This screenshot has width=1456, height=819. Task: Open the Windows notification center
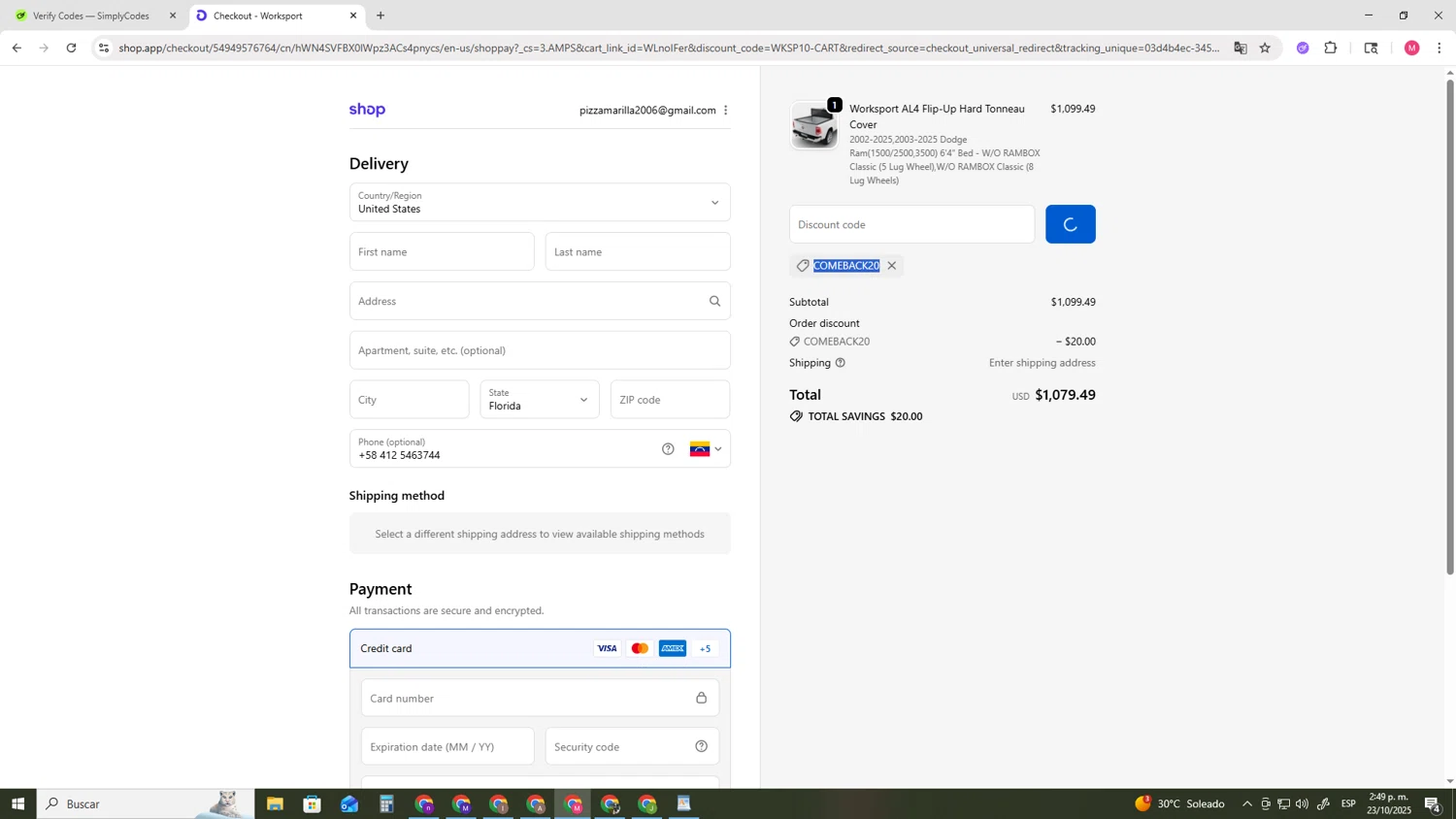coord(1433,803)
